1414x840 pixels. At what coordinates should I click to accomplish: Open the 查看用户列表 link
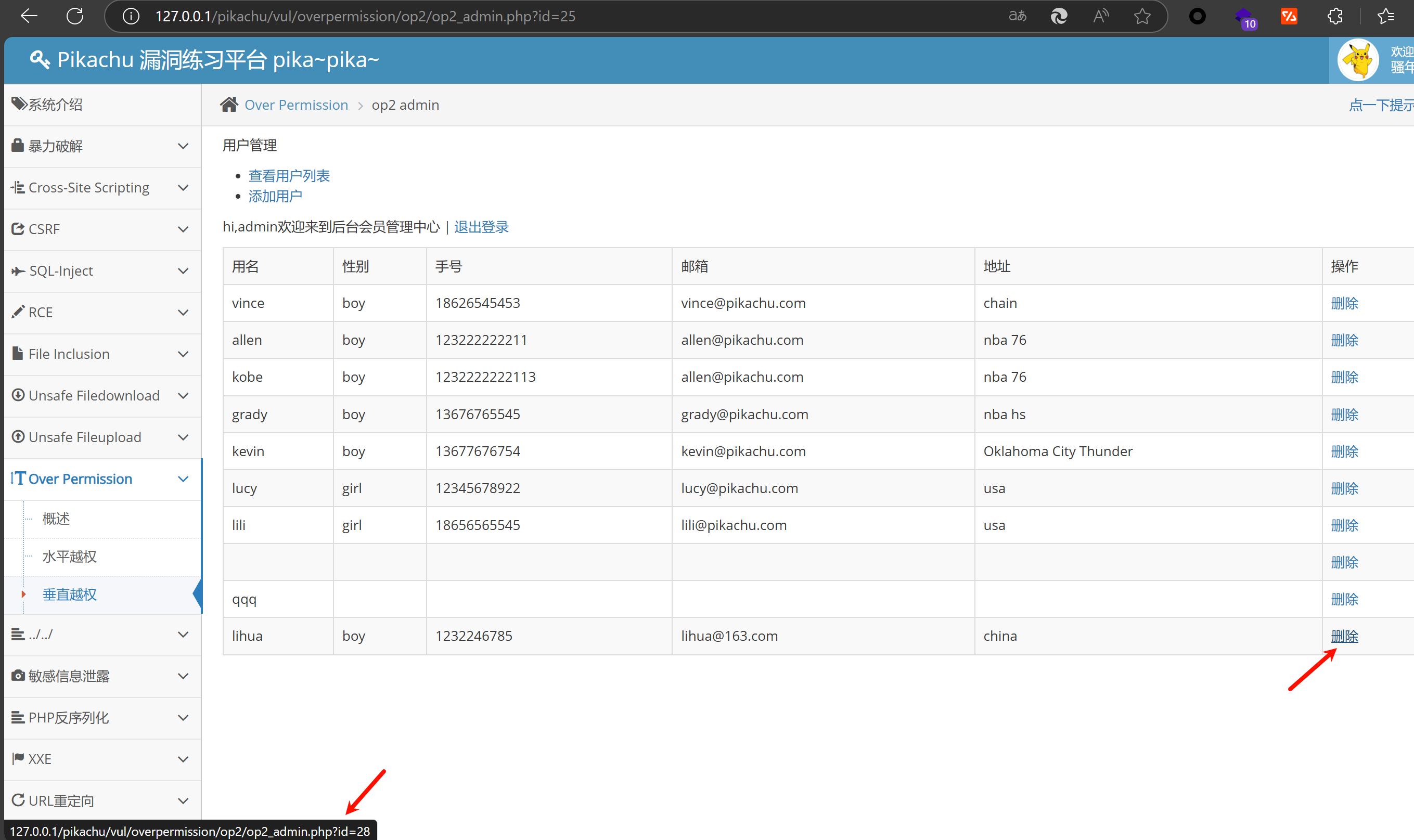click(289, 176)
